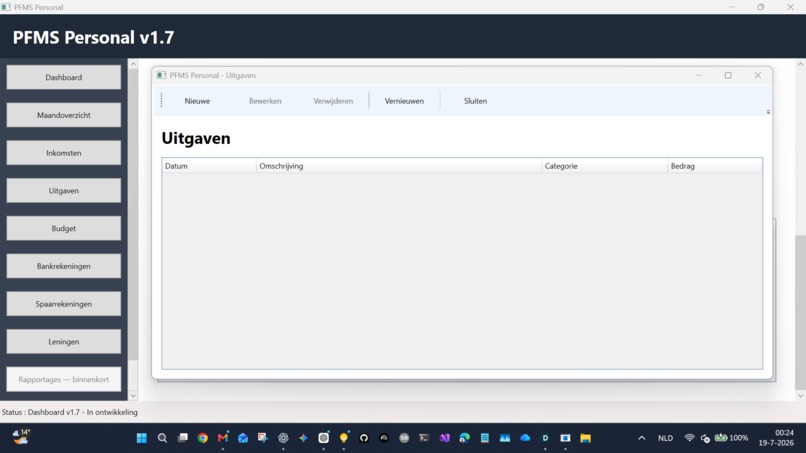Click the main area scrollbar down arrow
806x453 pixels.
click(x=800, y=396)
